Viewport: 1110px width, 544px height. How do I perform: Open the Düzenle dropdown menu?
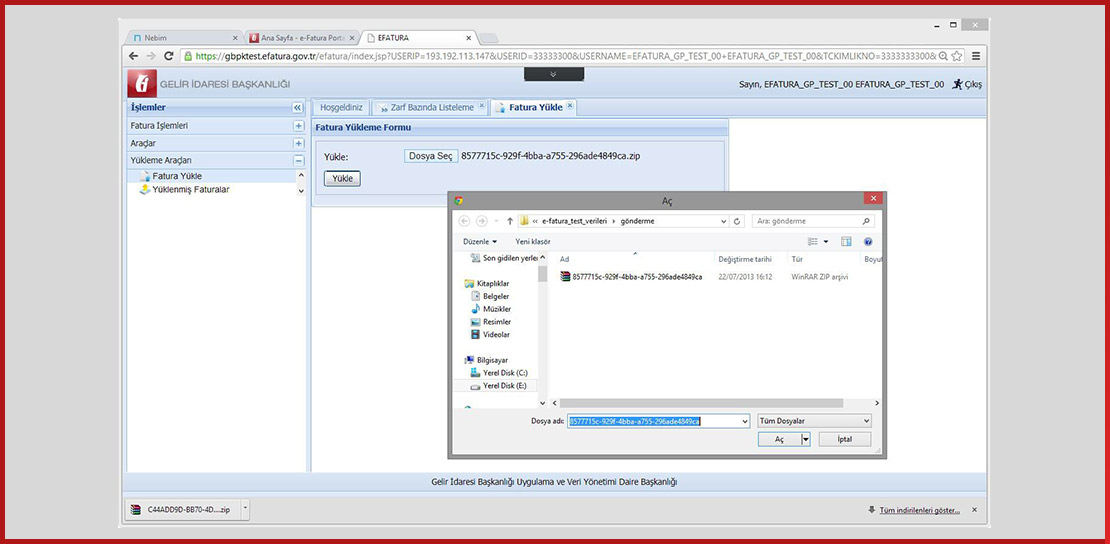coord(480,242)
